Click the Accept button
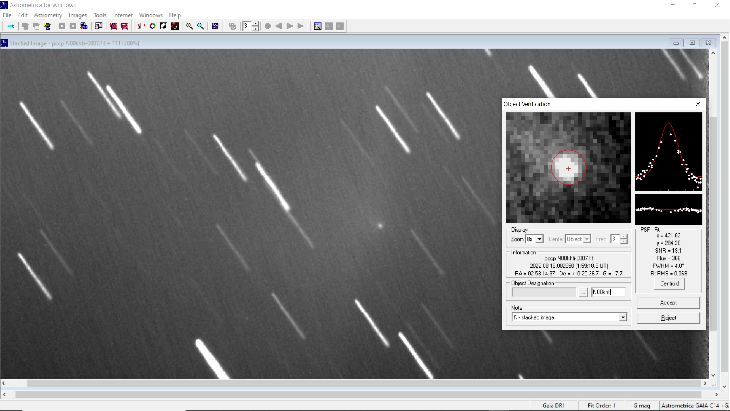The height and width of the screenshot is (411, 730). pos(667,302)
